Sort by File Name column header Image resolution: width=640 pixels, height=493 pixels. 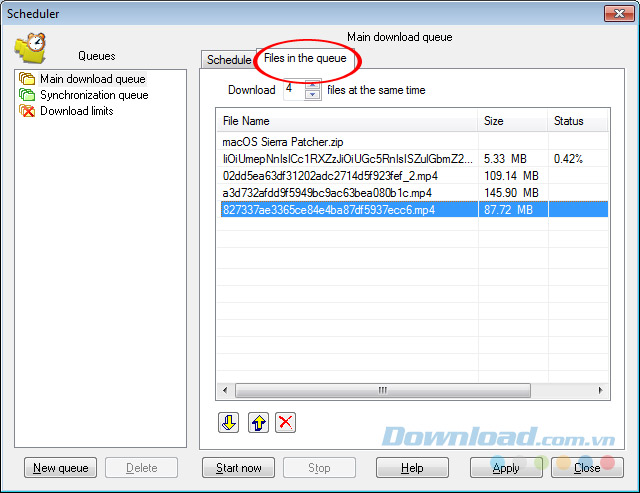point(347,121)
